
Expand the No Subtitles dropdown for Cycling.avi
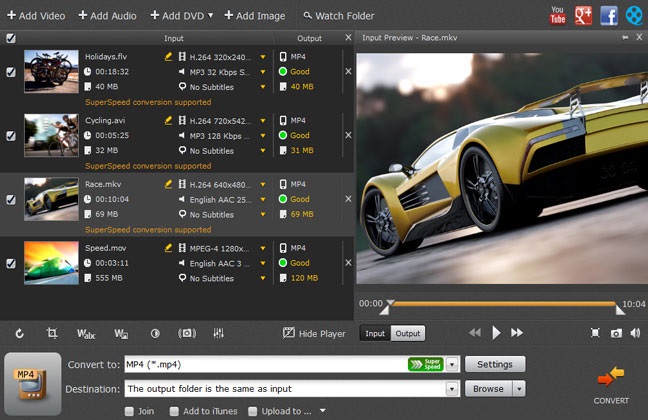263,150
